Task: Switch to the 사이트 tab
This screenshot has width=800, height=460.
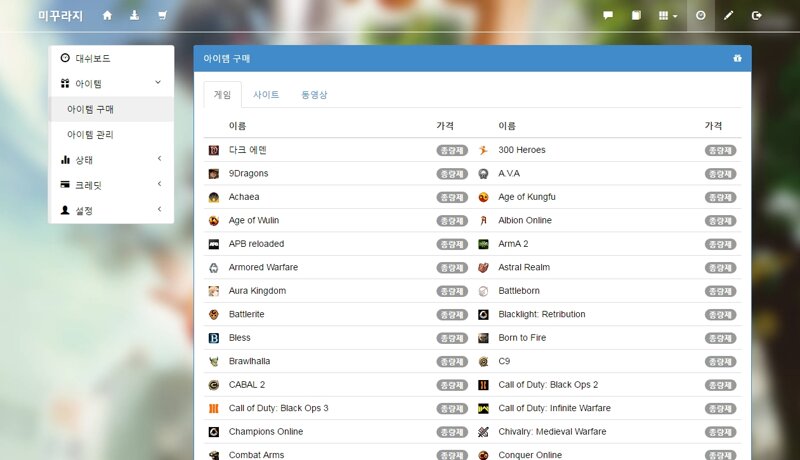Action: pos(266,94)
